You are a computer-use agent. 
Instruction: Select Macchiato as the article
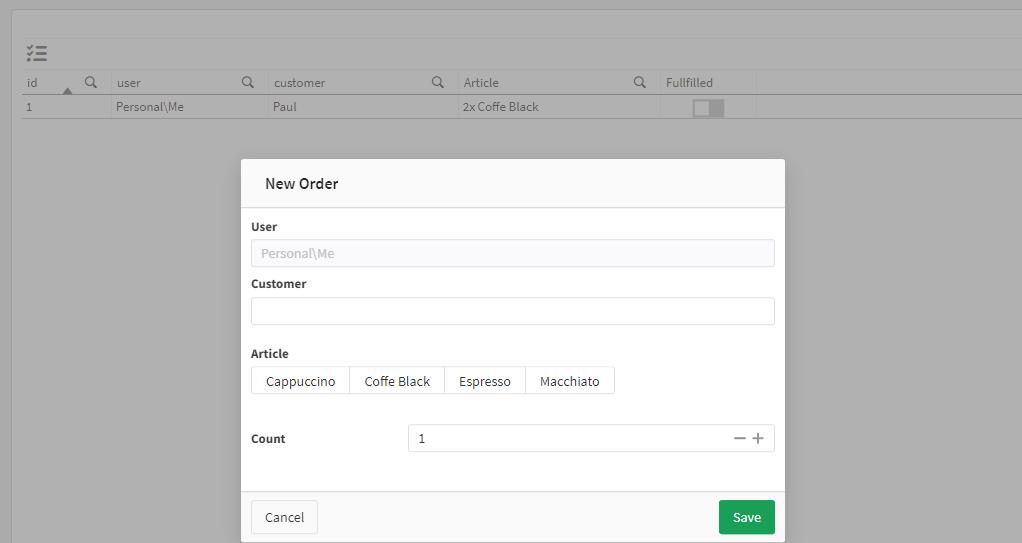coord(570,381)
